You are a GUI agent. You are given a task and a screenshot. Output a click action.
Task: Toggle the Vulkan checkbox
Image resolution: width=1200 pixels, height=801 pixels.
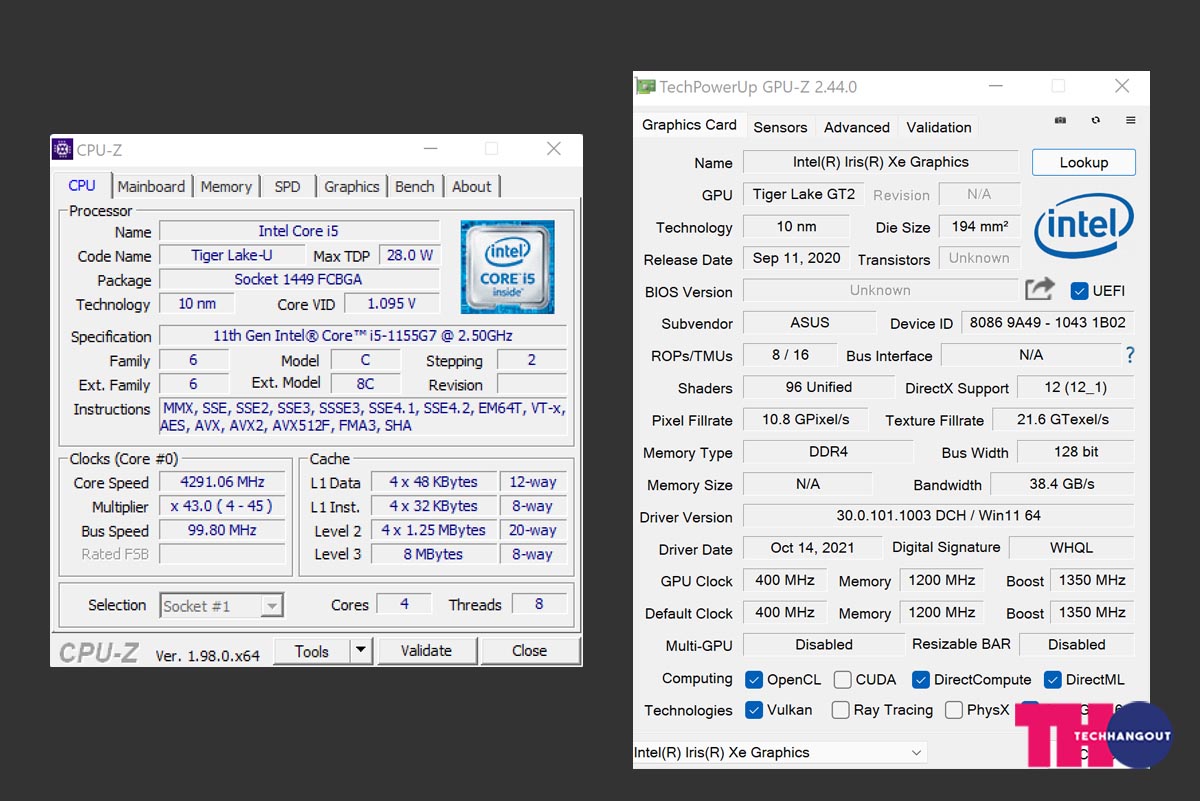[754, 711]
